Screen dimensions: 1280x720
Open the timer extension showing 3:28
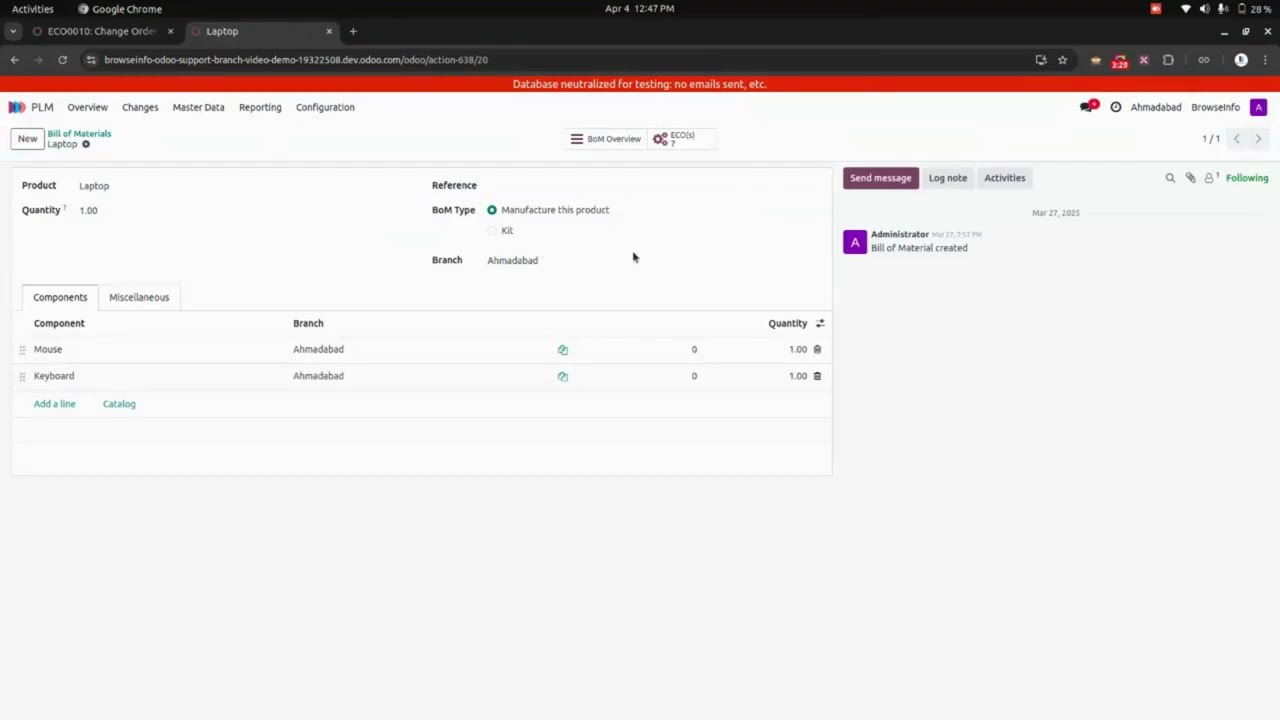(1120, 61)
